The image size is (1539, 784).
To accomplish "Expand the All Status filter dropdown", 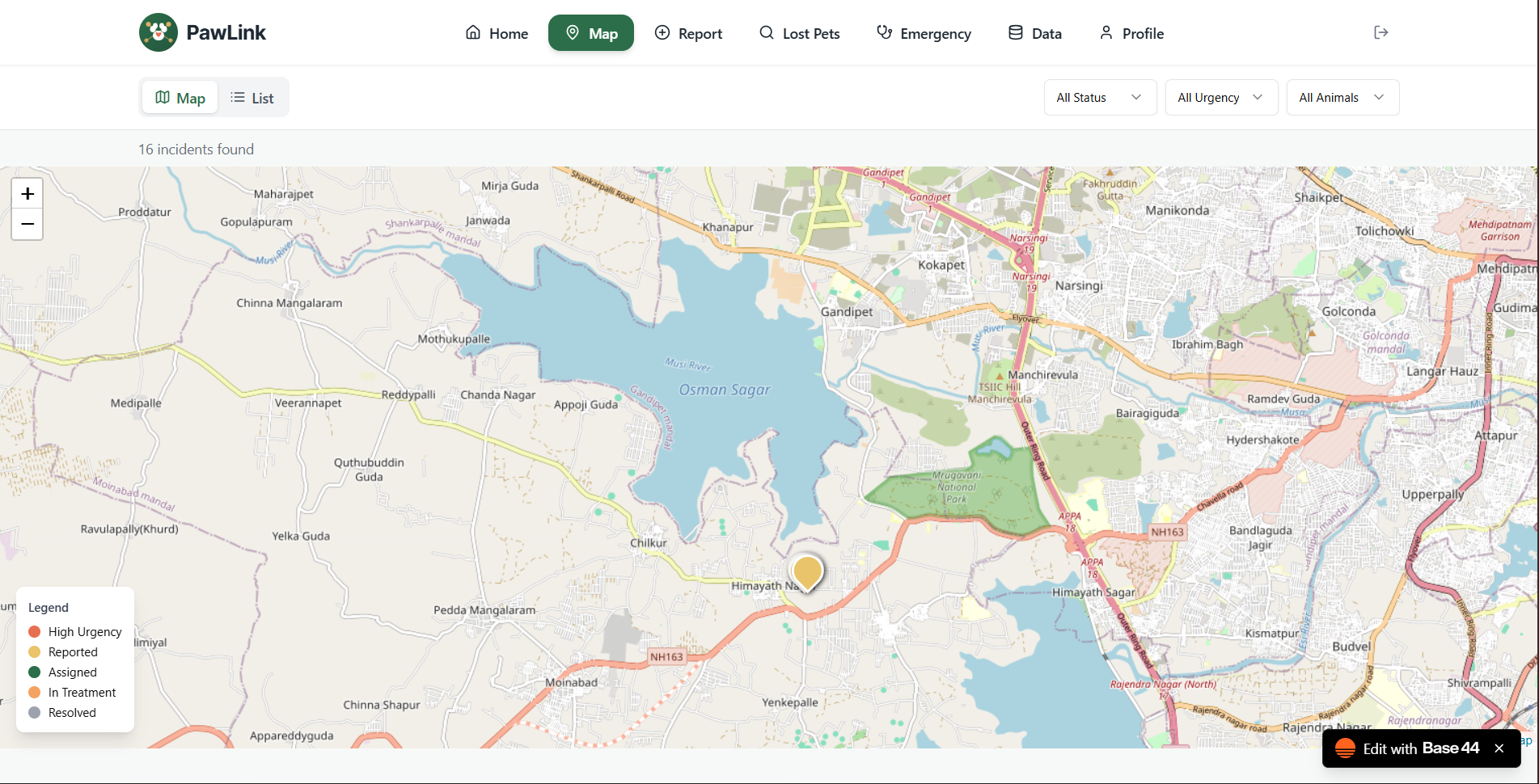I will click(x=1100, y=98).
